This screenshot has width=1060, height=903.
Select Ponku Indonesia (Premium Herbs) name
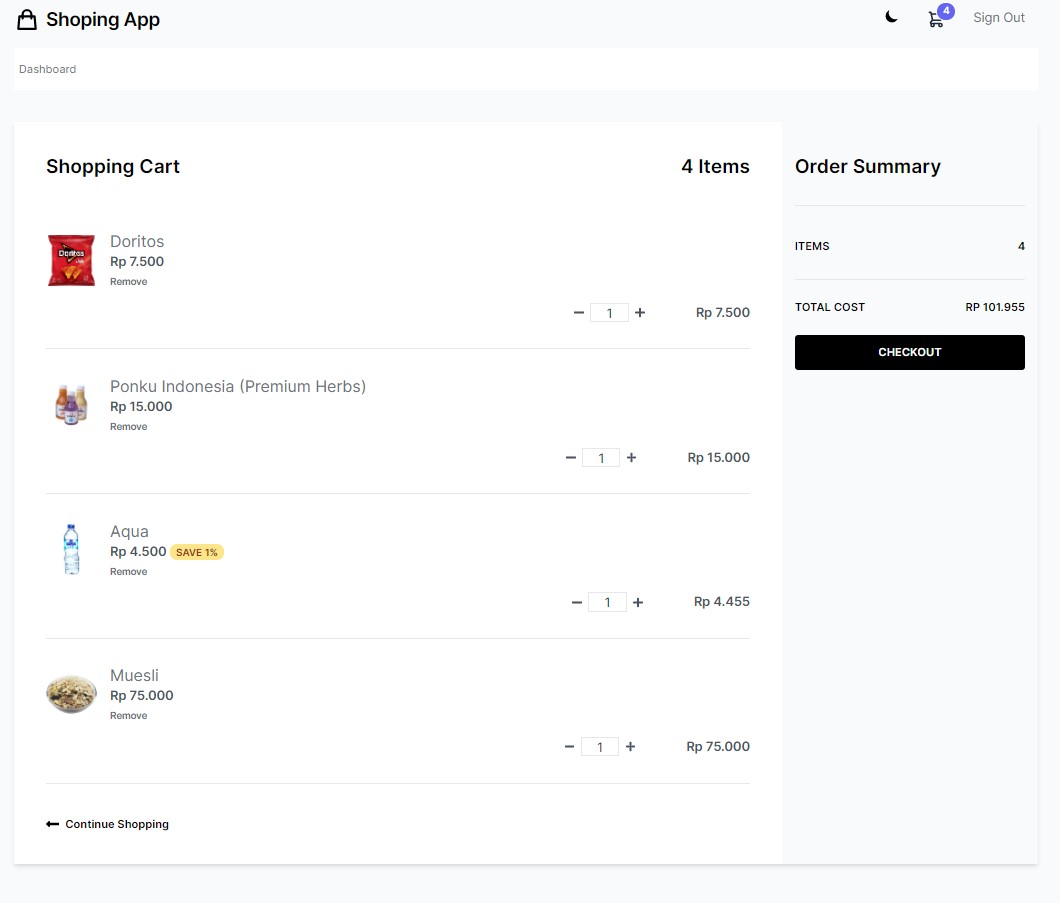coord(238,387)
